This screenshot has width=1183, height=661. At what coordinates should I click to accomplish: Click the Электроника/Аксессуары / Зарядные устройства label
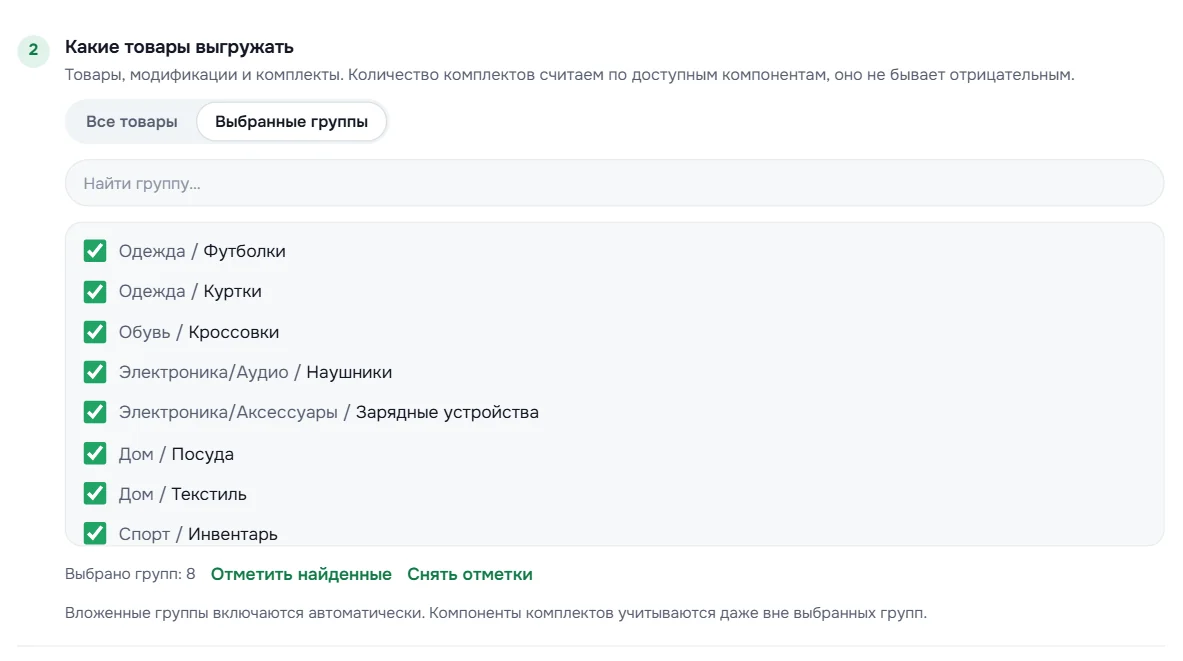pos(329,412)
